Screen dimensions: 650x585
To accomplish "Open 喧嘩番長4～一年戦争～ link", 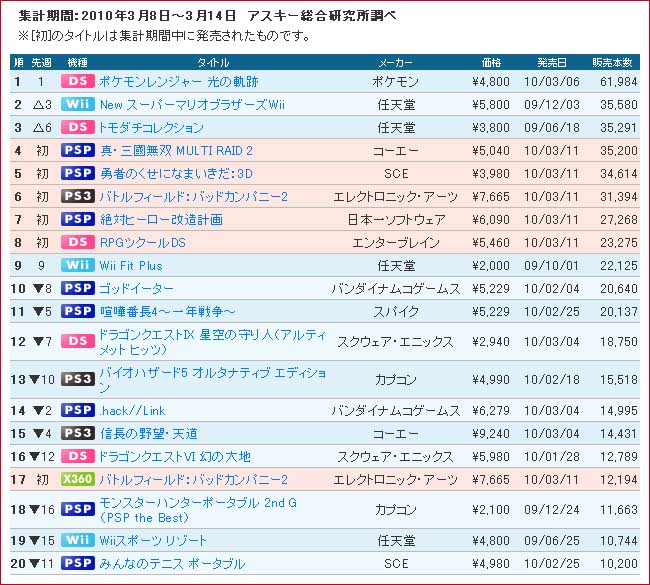I will pos(167,311).
